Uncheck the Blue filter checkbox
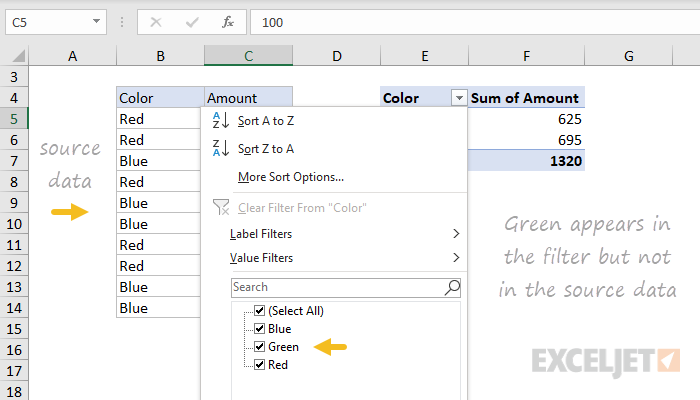The image size is (700, 400). (x=260, y=329)
